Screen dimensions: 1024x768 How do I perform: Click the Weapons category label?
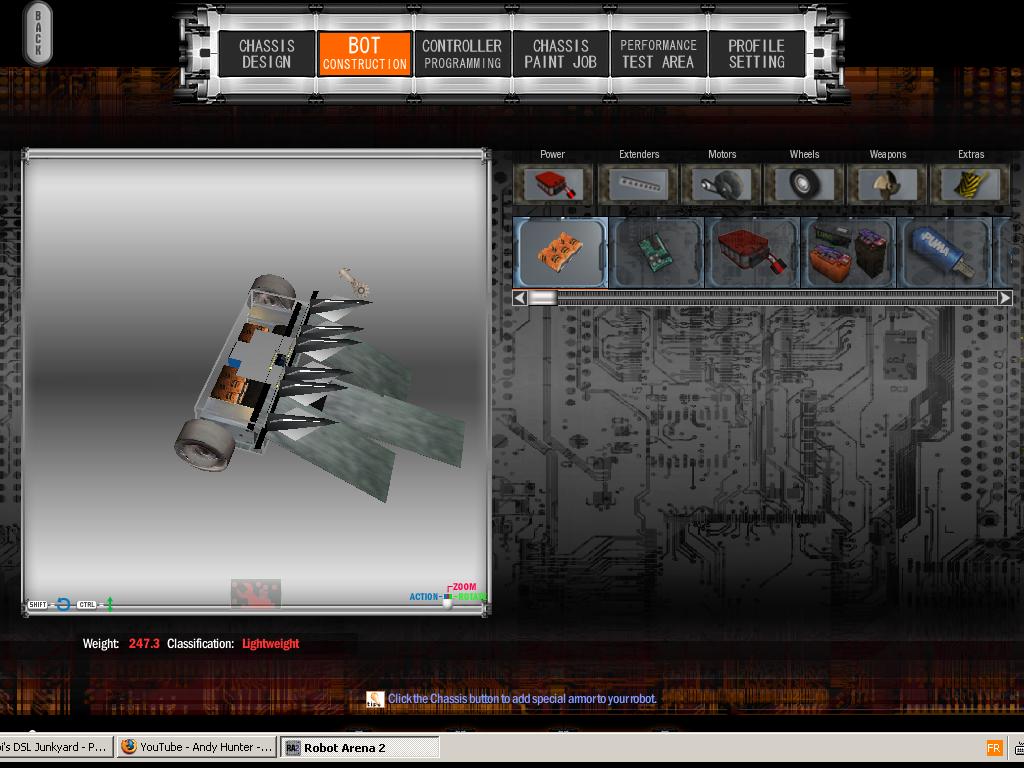tap(888, 154)
